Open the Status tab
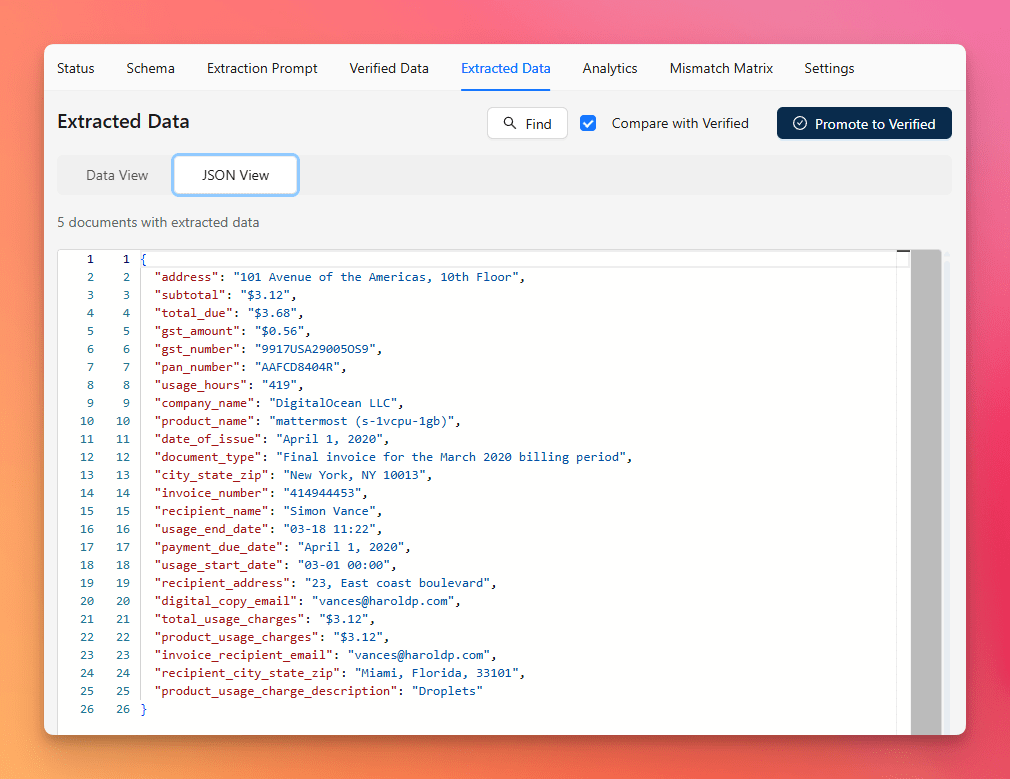1010x779 pixels. coord(76,69)
